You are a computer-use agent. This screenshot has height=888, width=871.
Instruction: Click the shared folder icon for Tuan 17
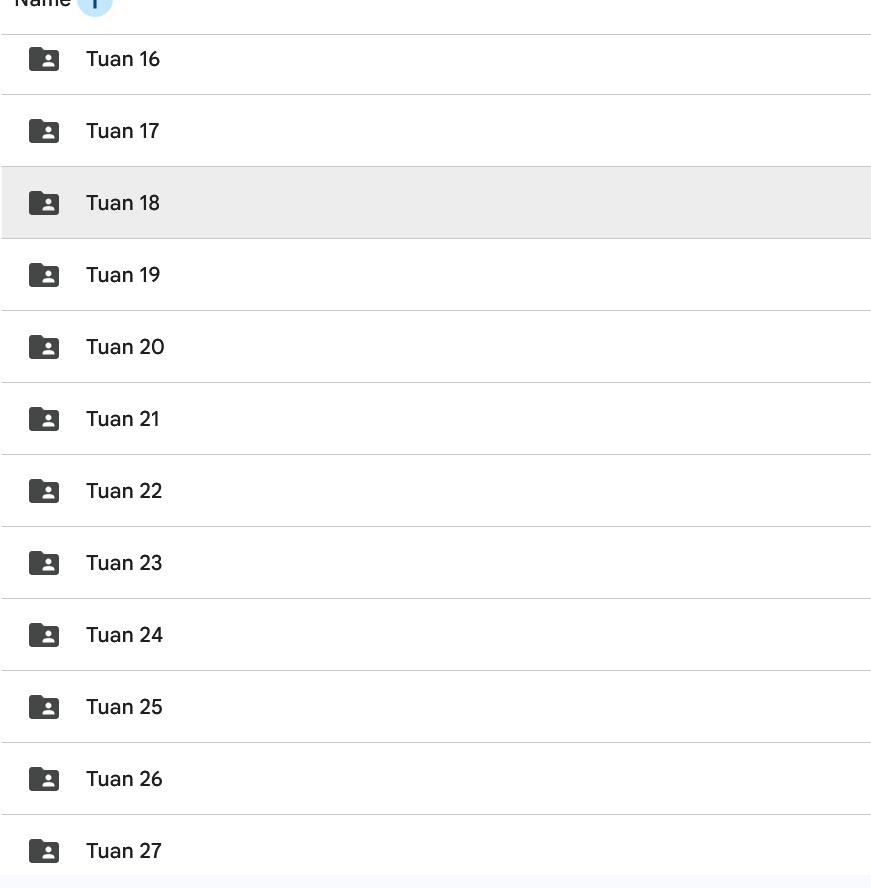(44, 132)
